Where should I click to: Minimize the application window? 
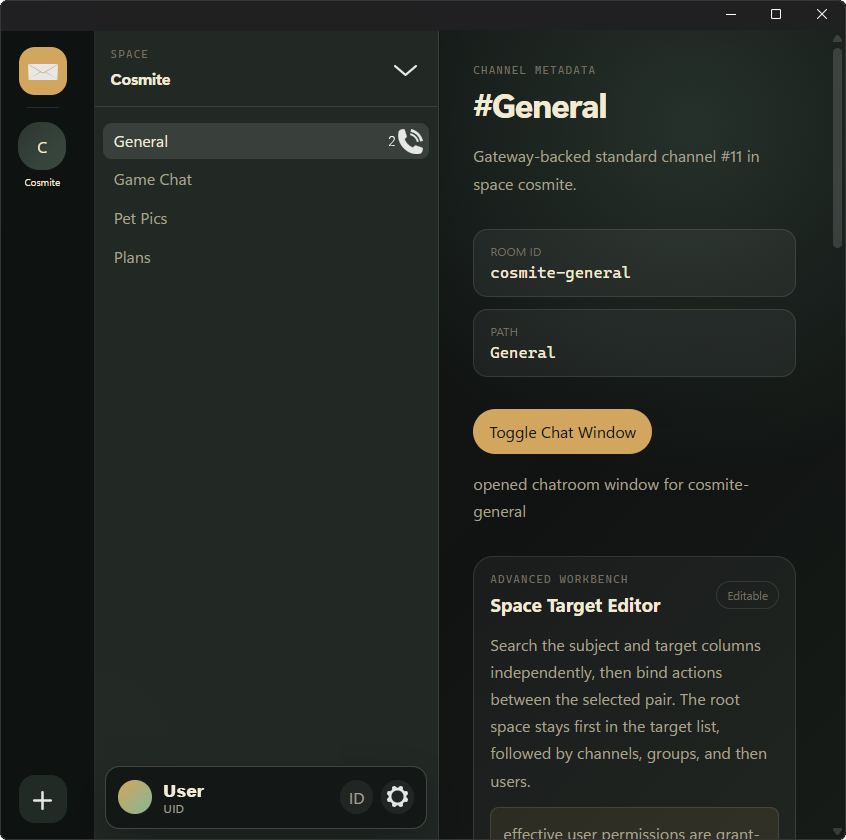[731, 15]
